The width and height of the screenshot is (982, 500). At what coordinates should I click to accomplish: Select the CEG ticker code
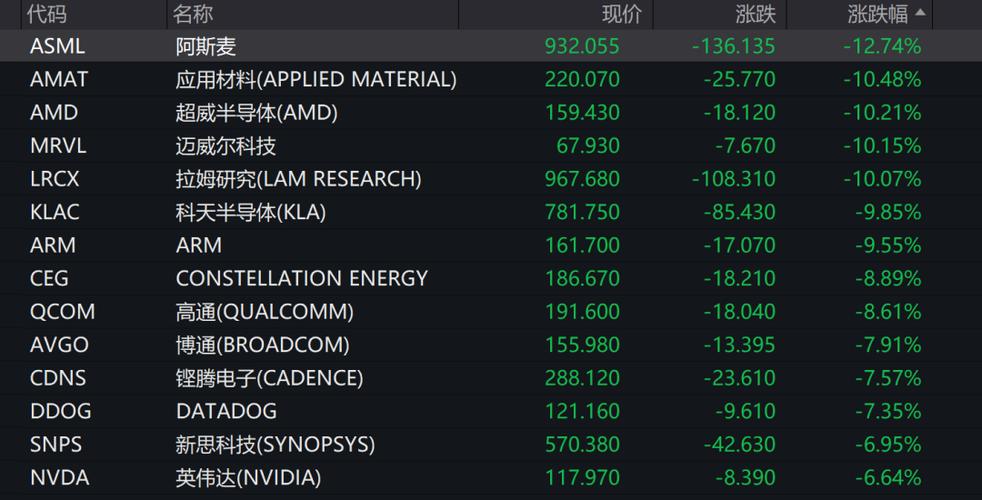(x=49, y=278)
